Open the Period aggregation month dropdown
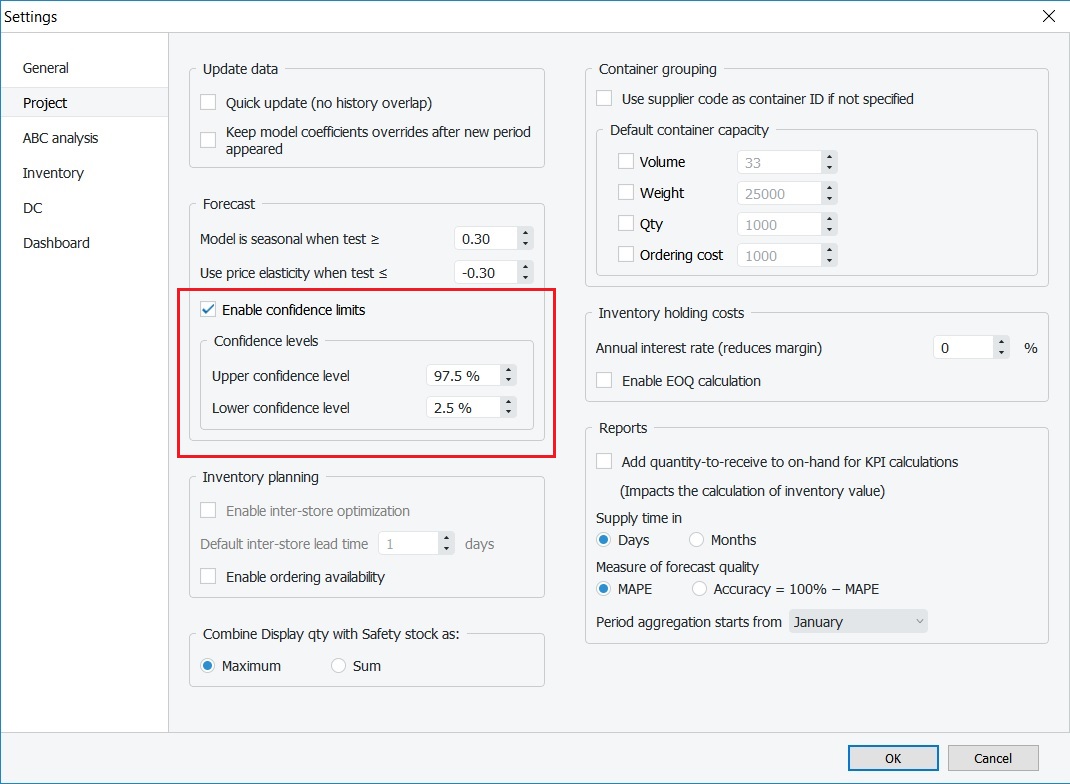 (x=858, y=622)
